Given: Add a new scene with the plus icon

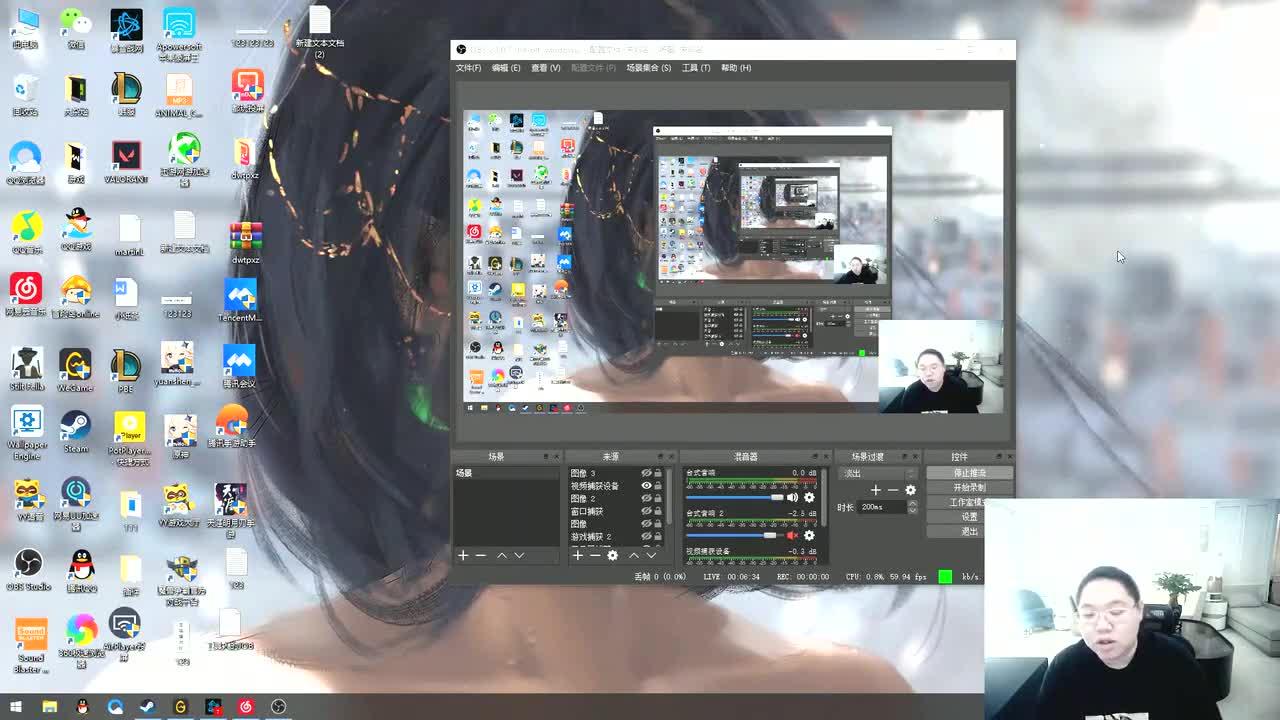Looking at the screenshot, I should pyautogui.click(x=463, y=555).
